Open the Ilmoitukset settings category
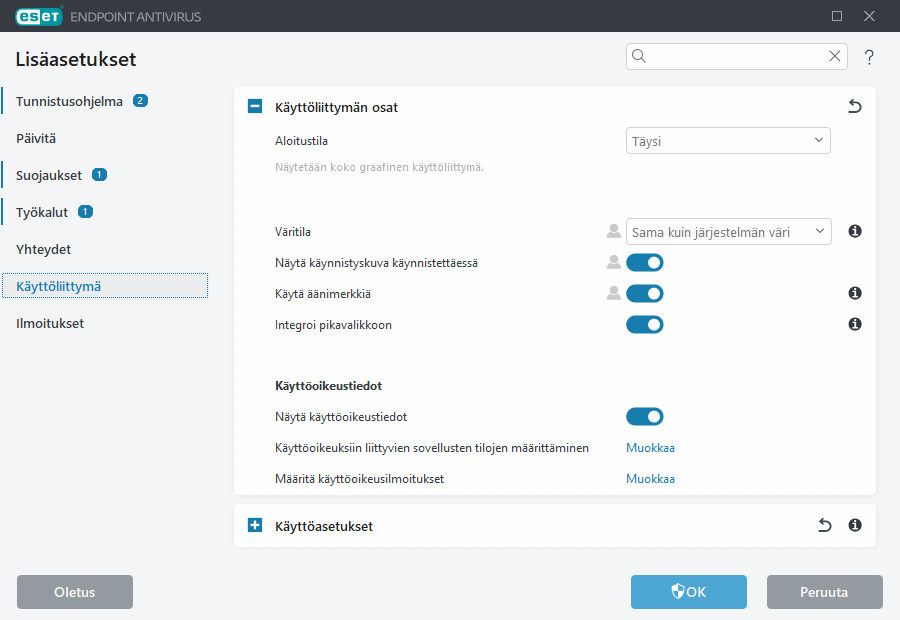Image resolution: width=900 pixels, height=620 pixels. (x=50, y=324)
